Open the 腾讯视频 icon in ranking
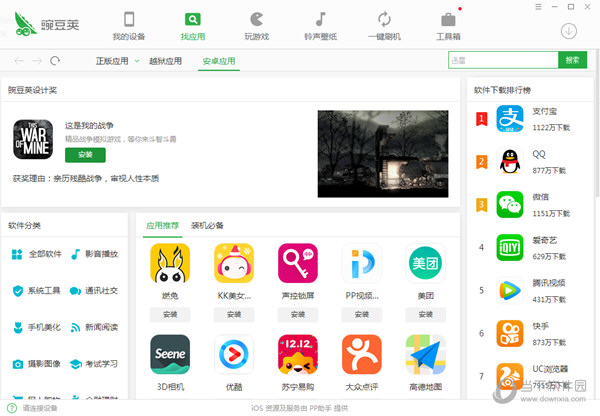 click(510, 290)
